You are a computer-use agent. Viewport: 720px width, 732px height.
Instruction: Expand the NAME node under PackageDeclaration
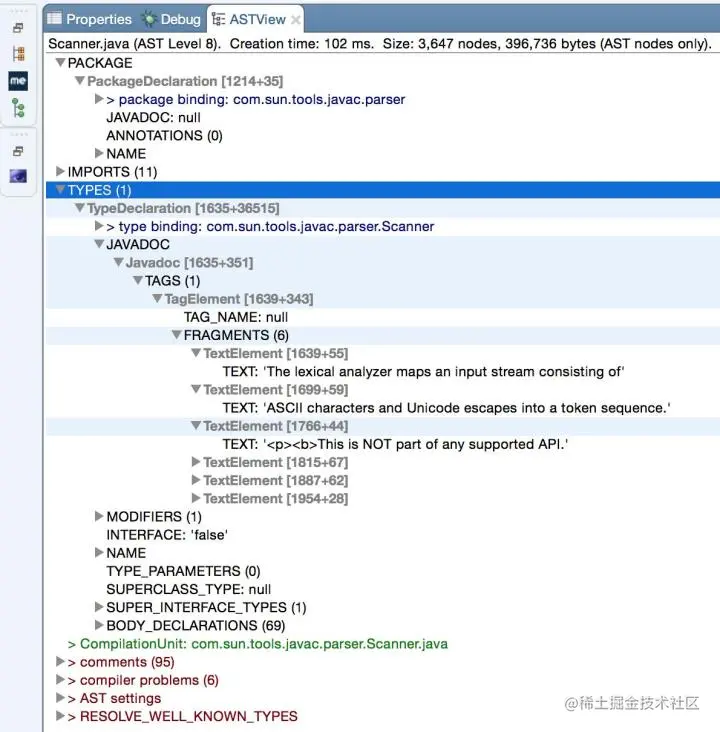pos(99,153)
